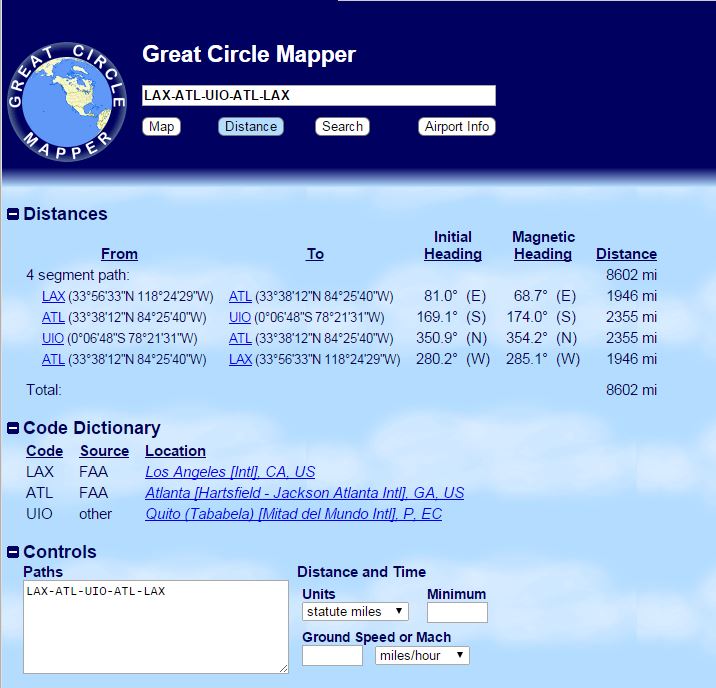Open UIO To link in 169.1° row
The height and width of the screenshot is (688, 716).
coord(240,317)
